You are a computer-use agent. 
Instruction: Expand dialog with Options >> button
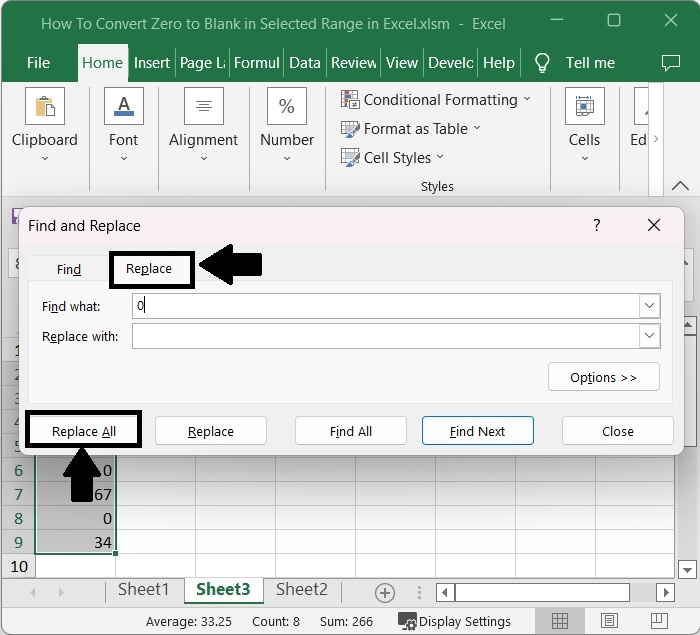[x=604, y=377]
